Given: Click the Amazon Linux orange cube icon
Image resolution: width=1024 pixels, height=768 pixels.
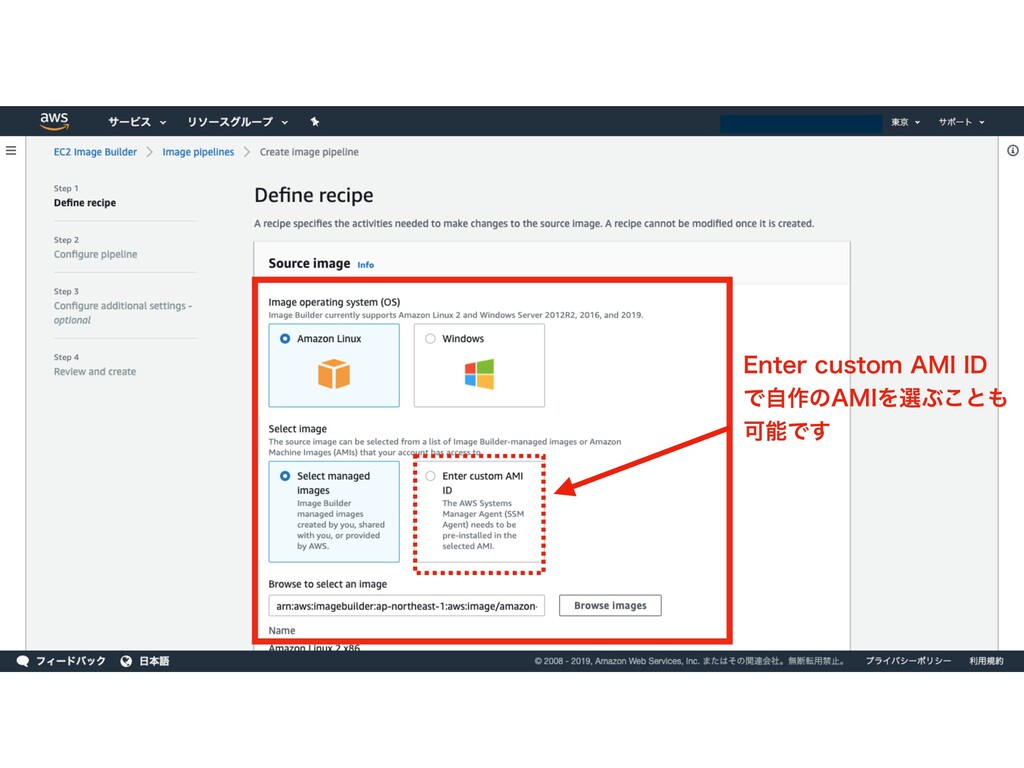Looking at the screenshot, I should click(x=334, y=374).
